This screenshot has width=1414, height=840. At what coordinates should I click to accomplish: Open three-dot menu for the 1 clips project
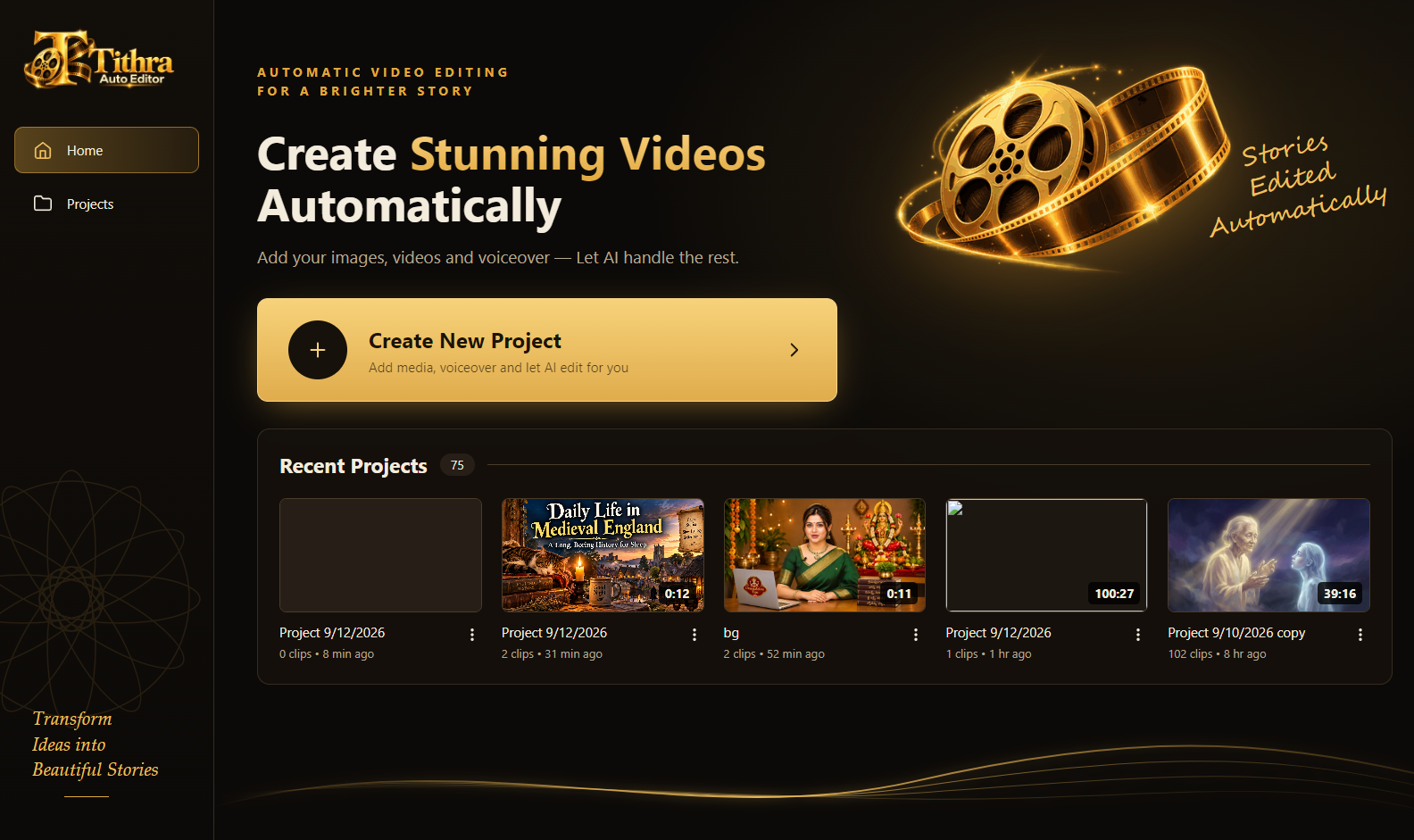tap(1138, 635)
